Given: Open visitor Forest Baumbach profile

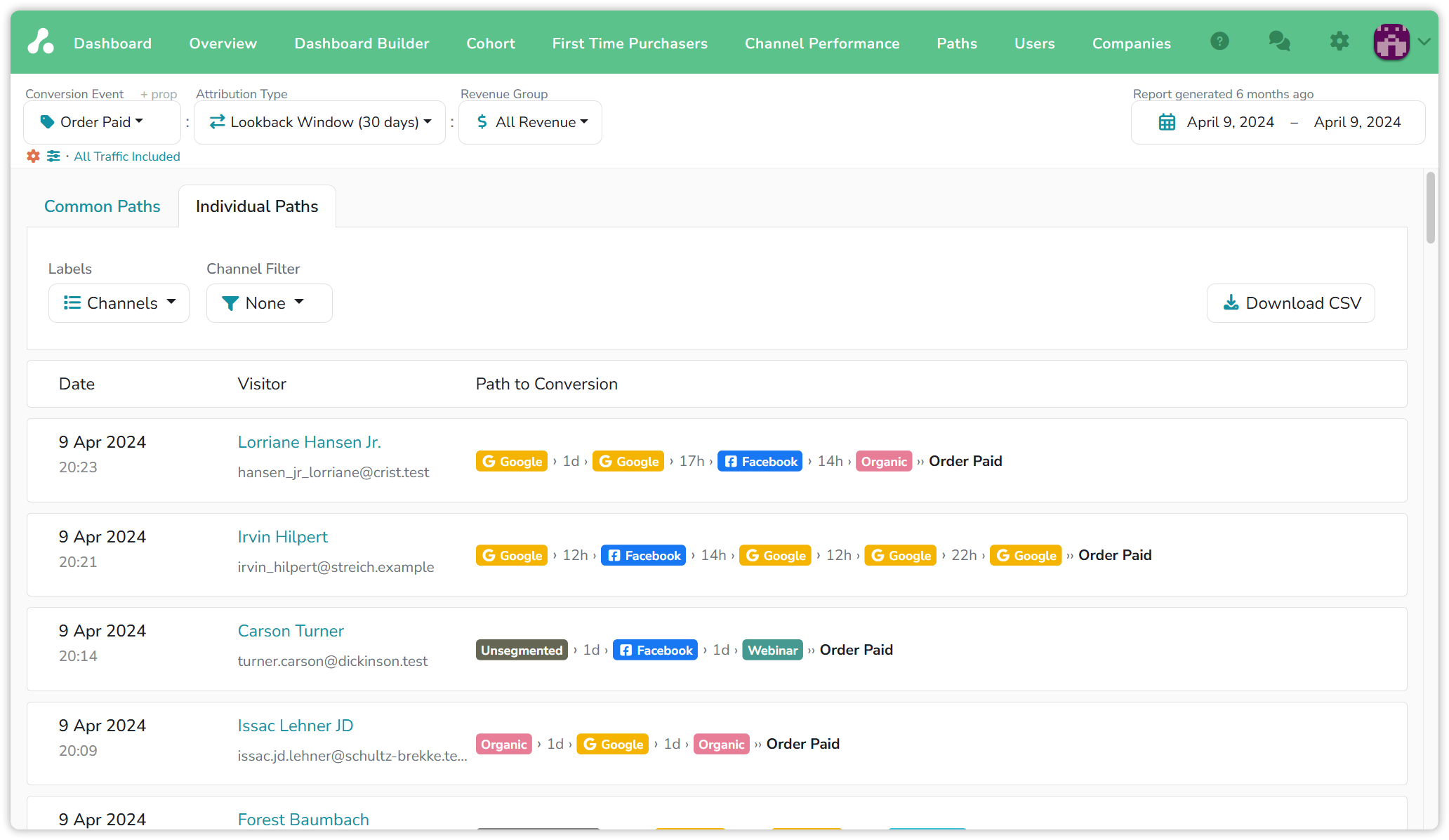Looking at the screenshot, I should coord(303,820).
